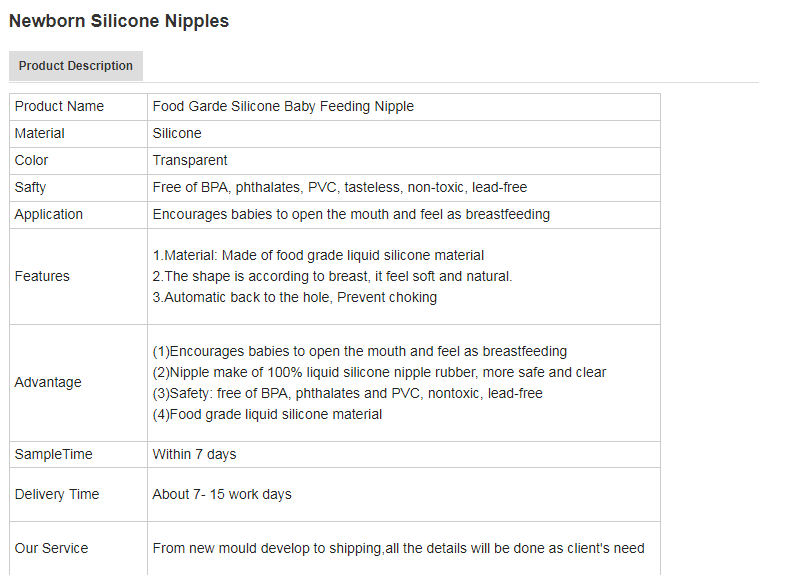
Task: Click the advantage line about 100% liquid silicone
Action: click(x=380, y=373)
